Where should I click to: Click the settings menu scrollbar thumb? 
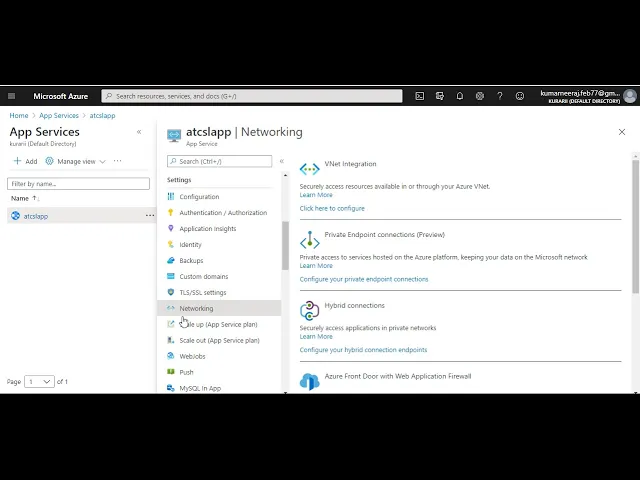[x=285, y=246]
